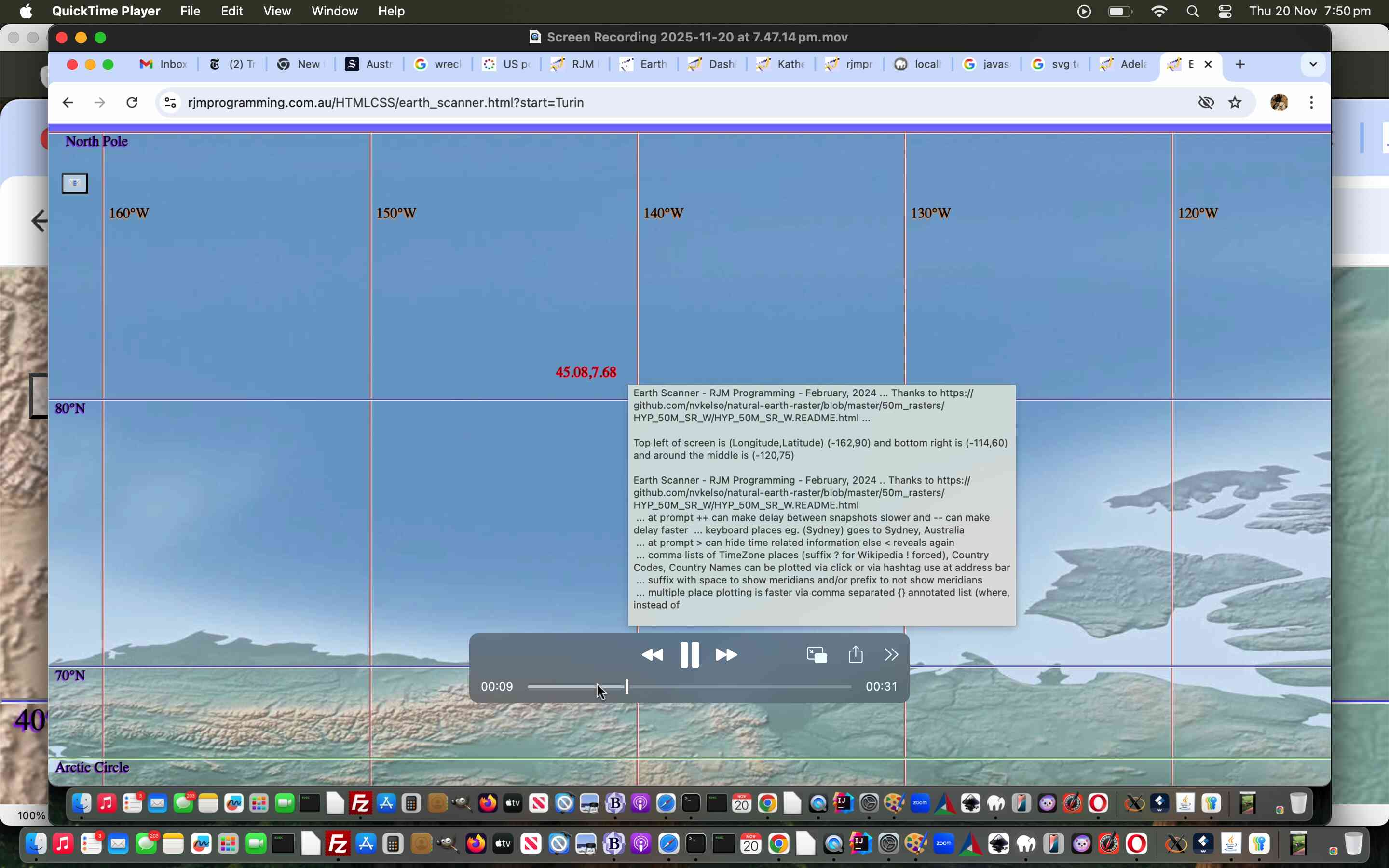Pause the screen recording playback
The width and height of the screenshot is (1389, 868).
coord(689,654)
